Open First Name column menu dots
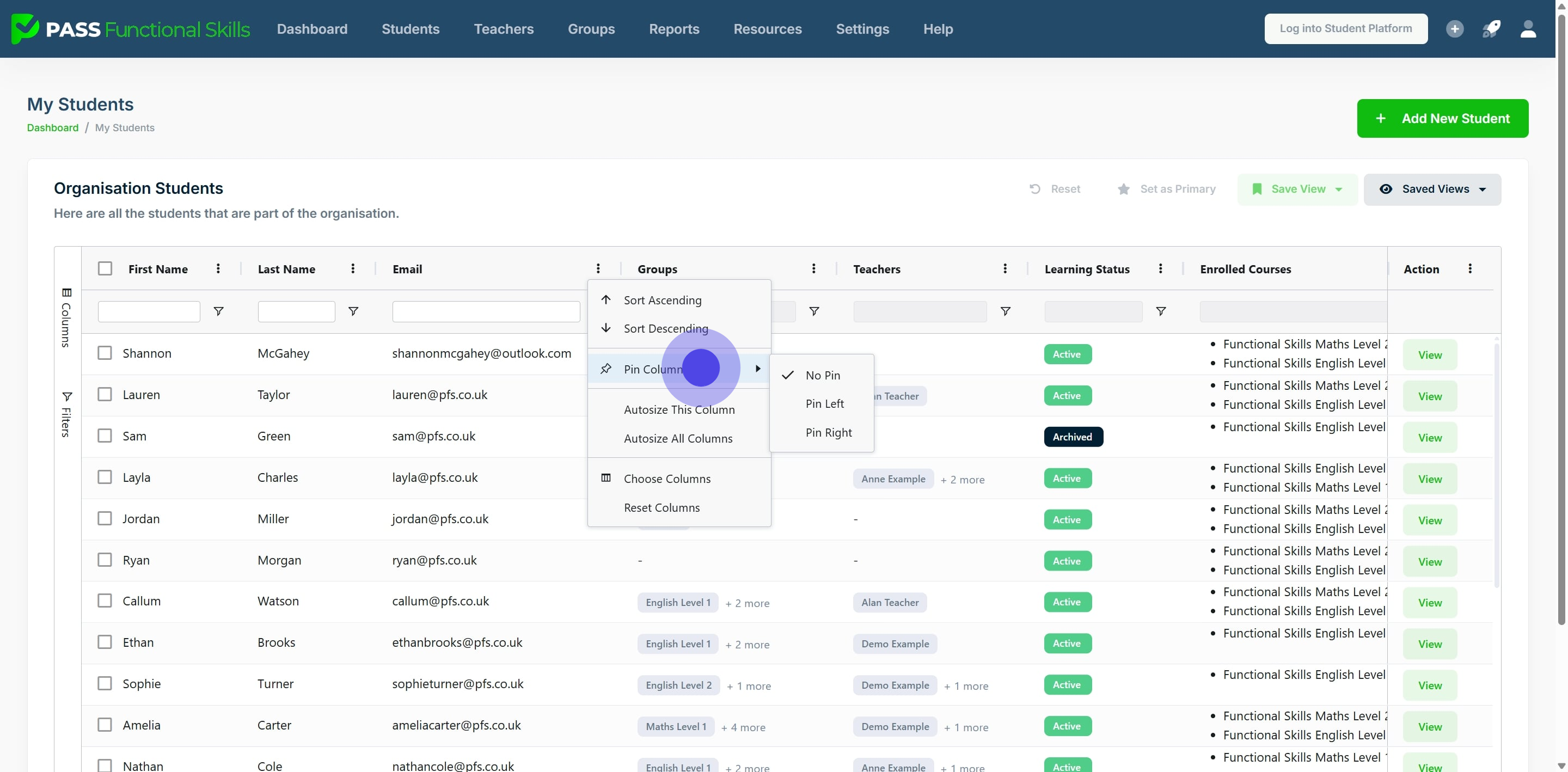 coord(218,268)
